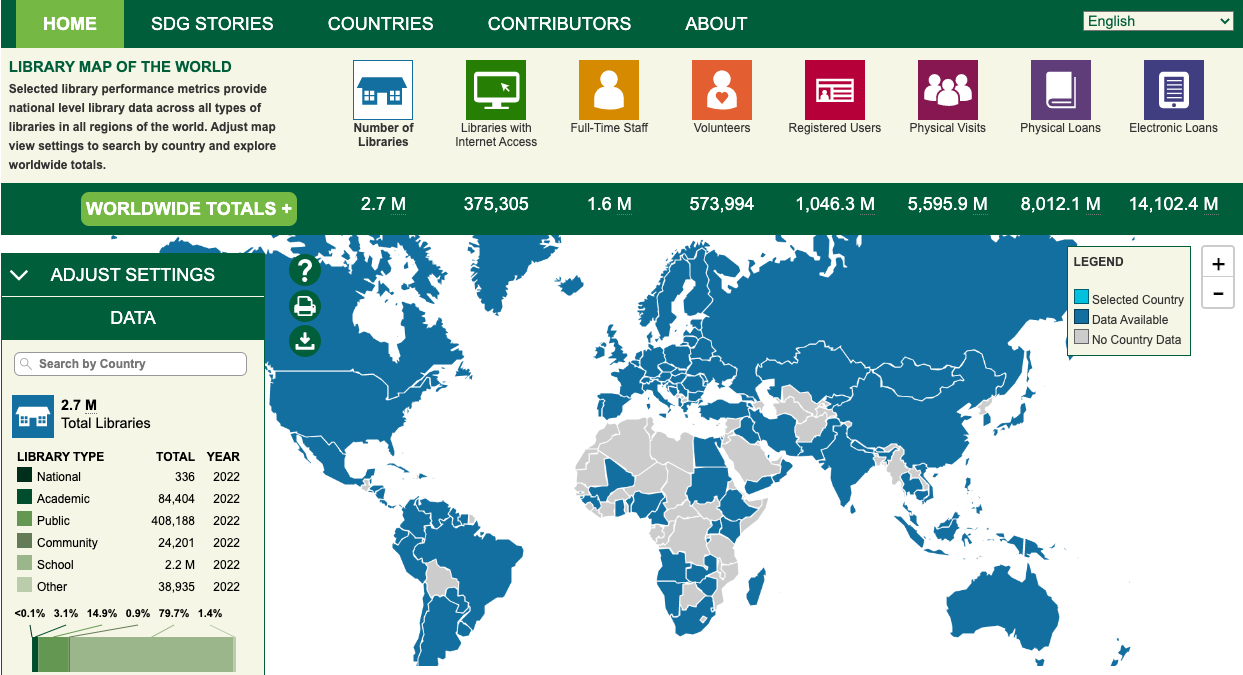Open the SDG Stories menu item
This screenshot has width=1243, height=675.
point(212,24)
